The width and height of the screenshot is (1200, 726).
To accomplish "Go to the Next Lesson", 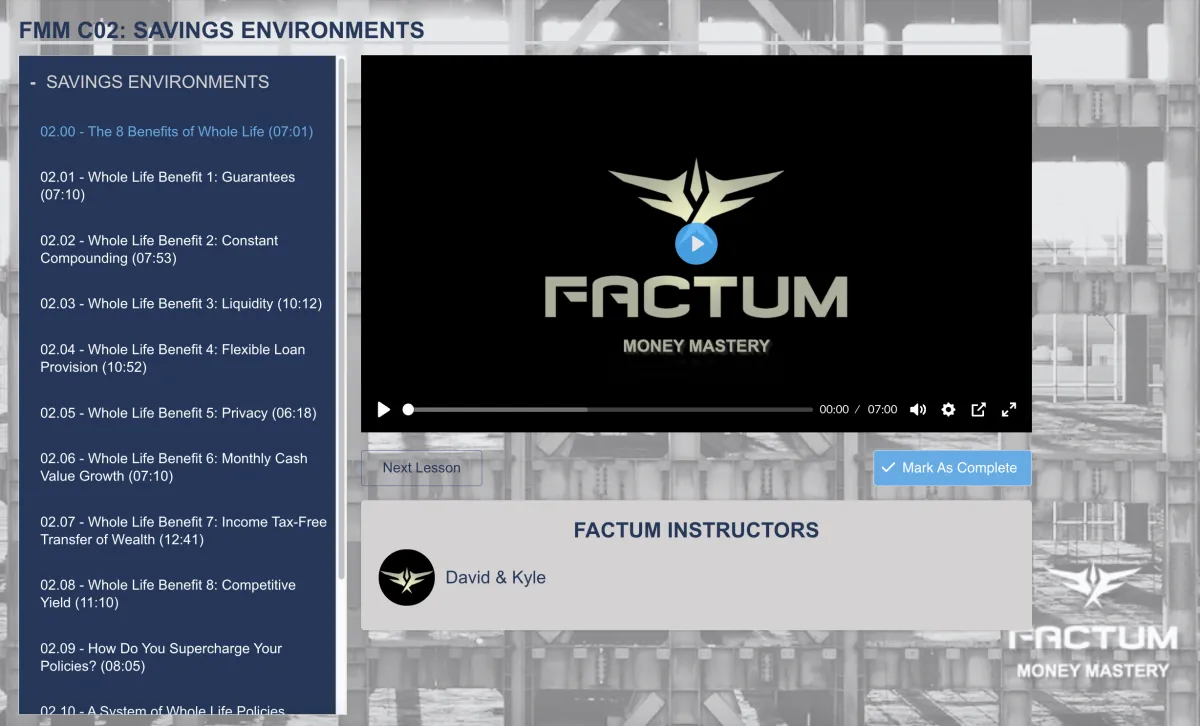I will (421, 468).
